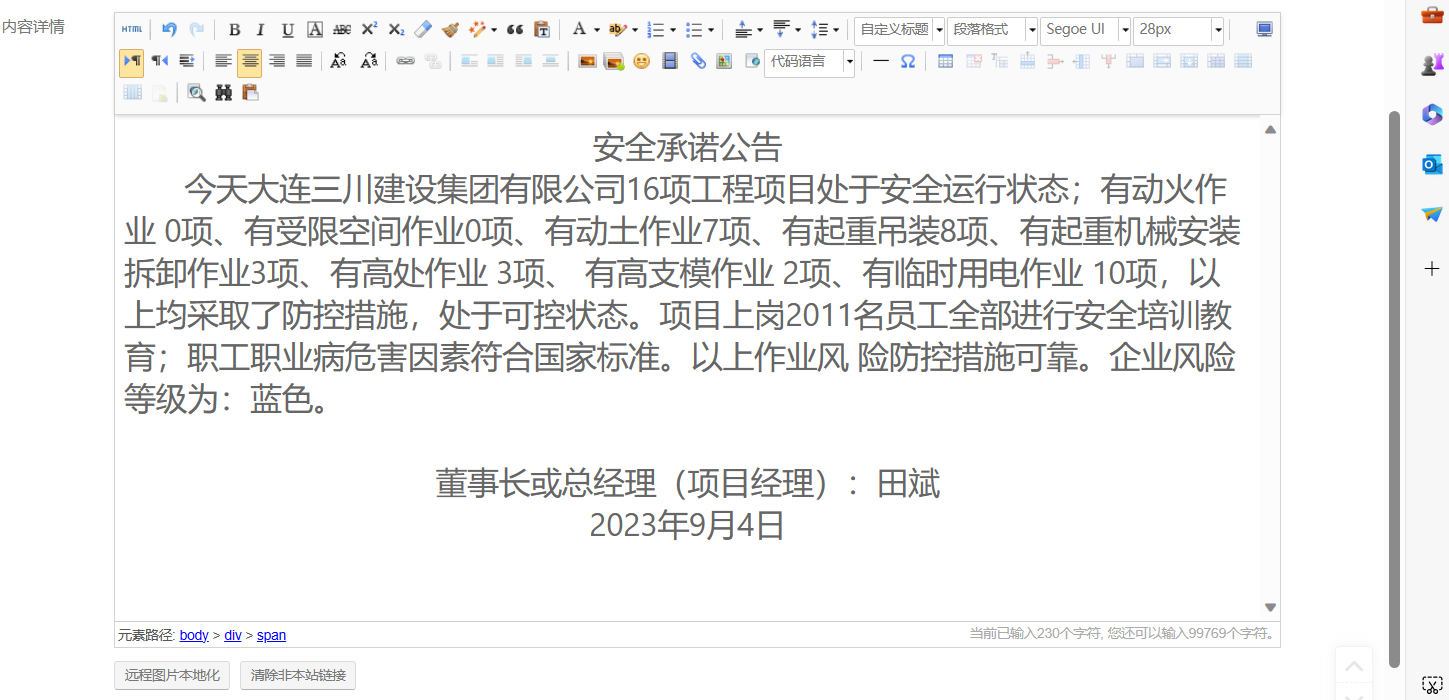Click the insert table icon

click(x=945, y=61)
